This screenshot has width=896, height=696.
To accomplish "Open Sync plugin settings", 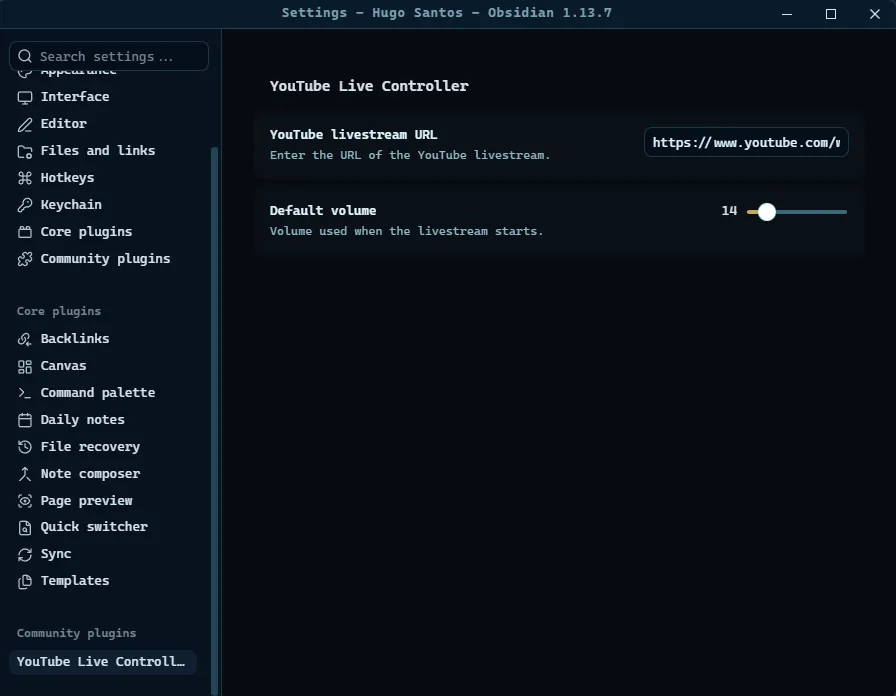I will pos(103,554).
